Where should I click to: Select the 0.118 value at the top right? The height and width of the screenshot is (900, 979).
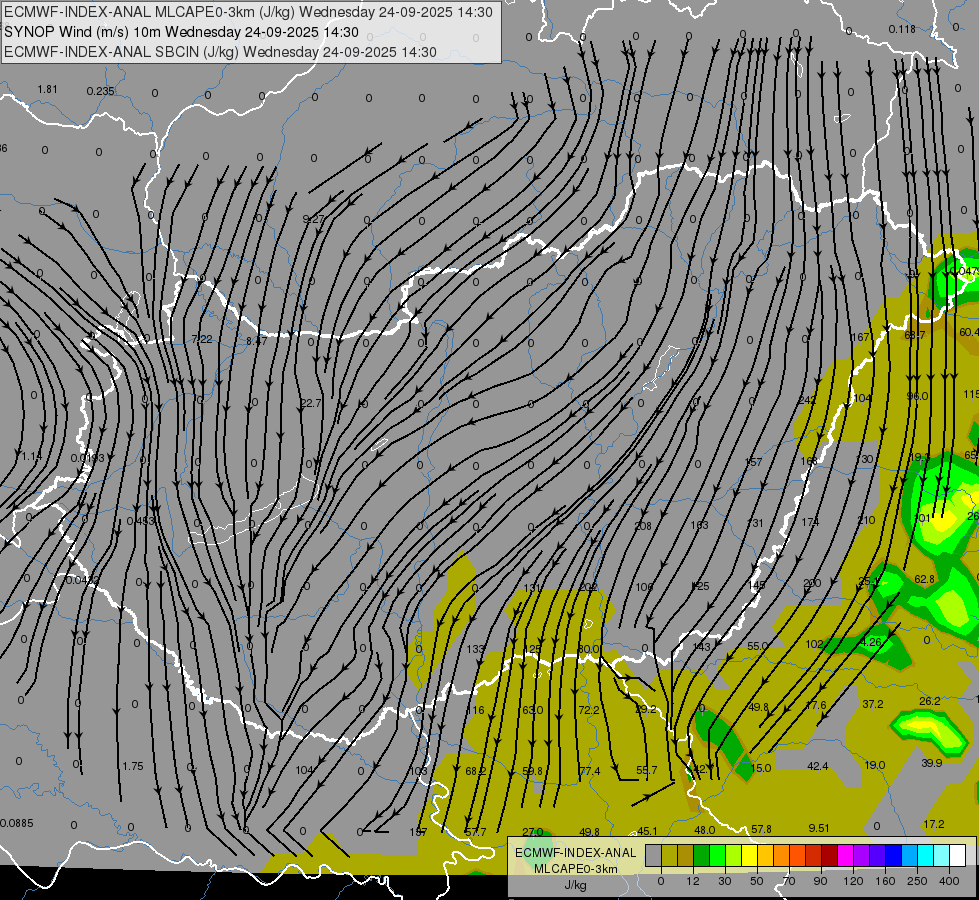pyautogui.click(x=902, y=29)
